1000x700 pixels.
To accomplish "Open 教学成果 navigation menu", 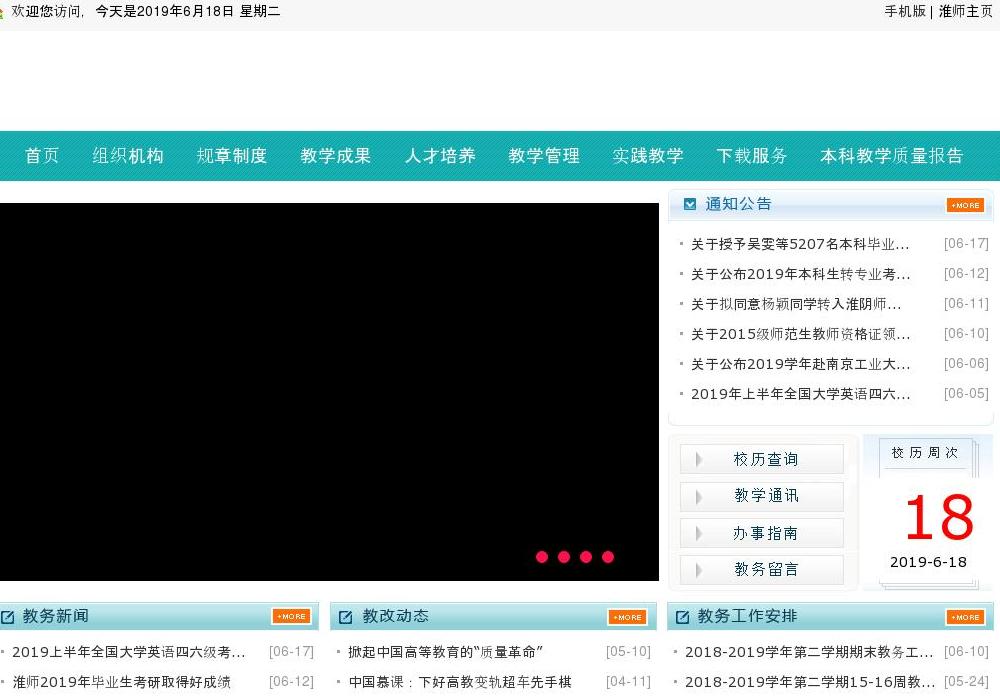I will (335, 156).
